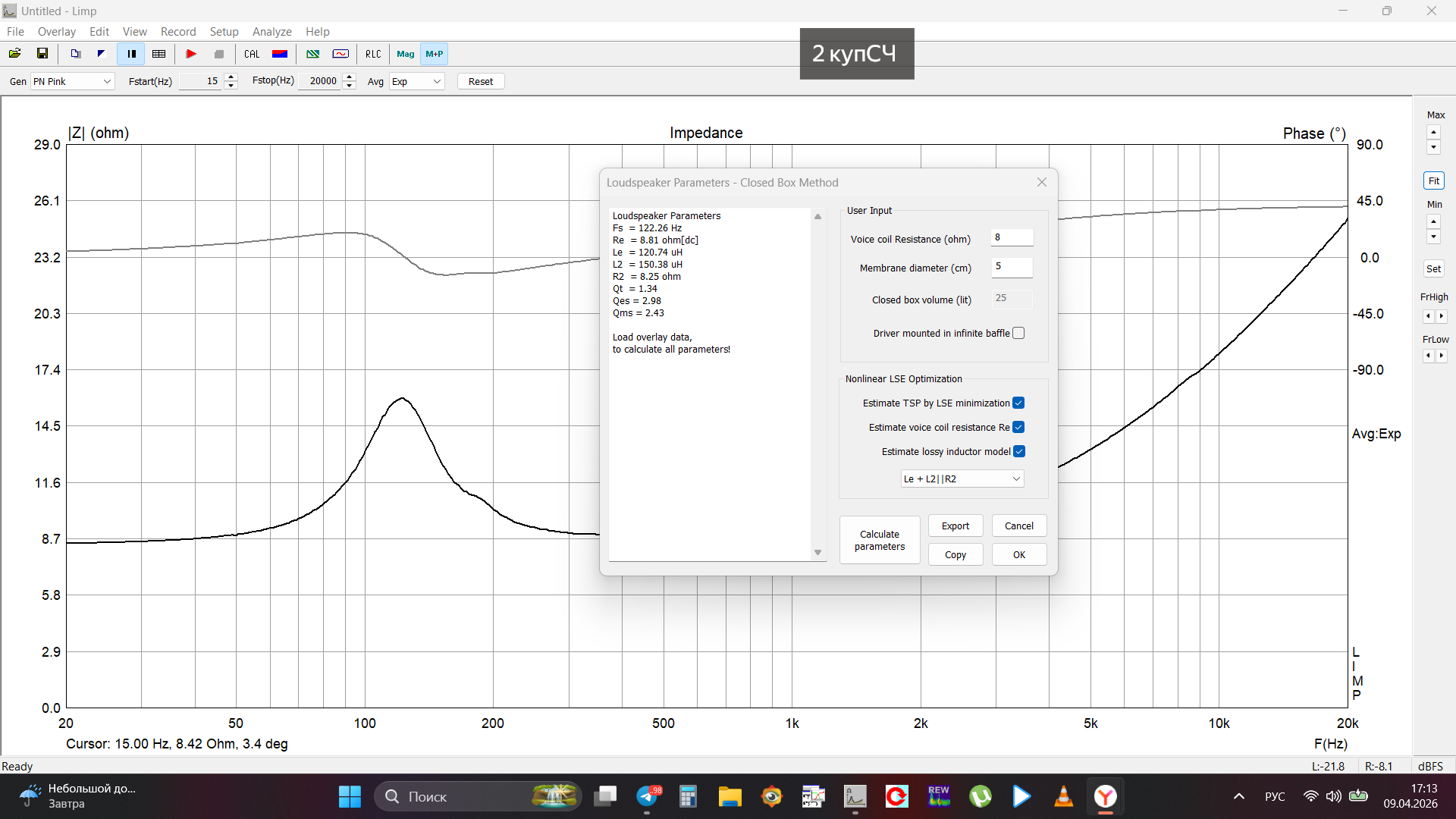Uncheck Estimate TSP by LSE minimization
Viewport: 1456px width, 819px height.
pyautogui.click(x=1018, y=403)
